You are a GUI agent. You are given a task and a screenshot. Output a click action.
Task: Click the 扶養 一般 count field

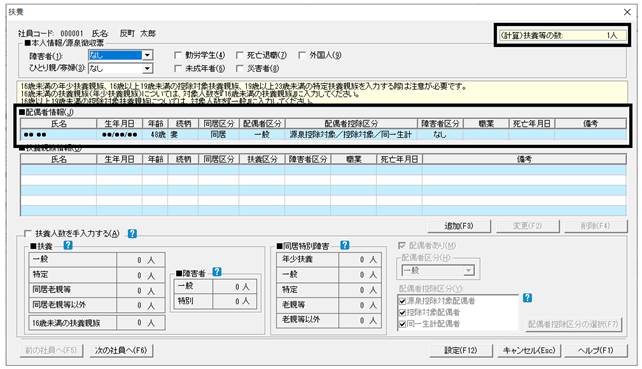pyautogui.click(x=140, y=260)
